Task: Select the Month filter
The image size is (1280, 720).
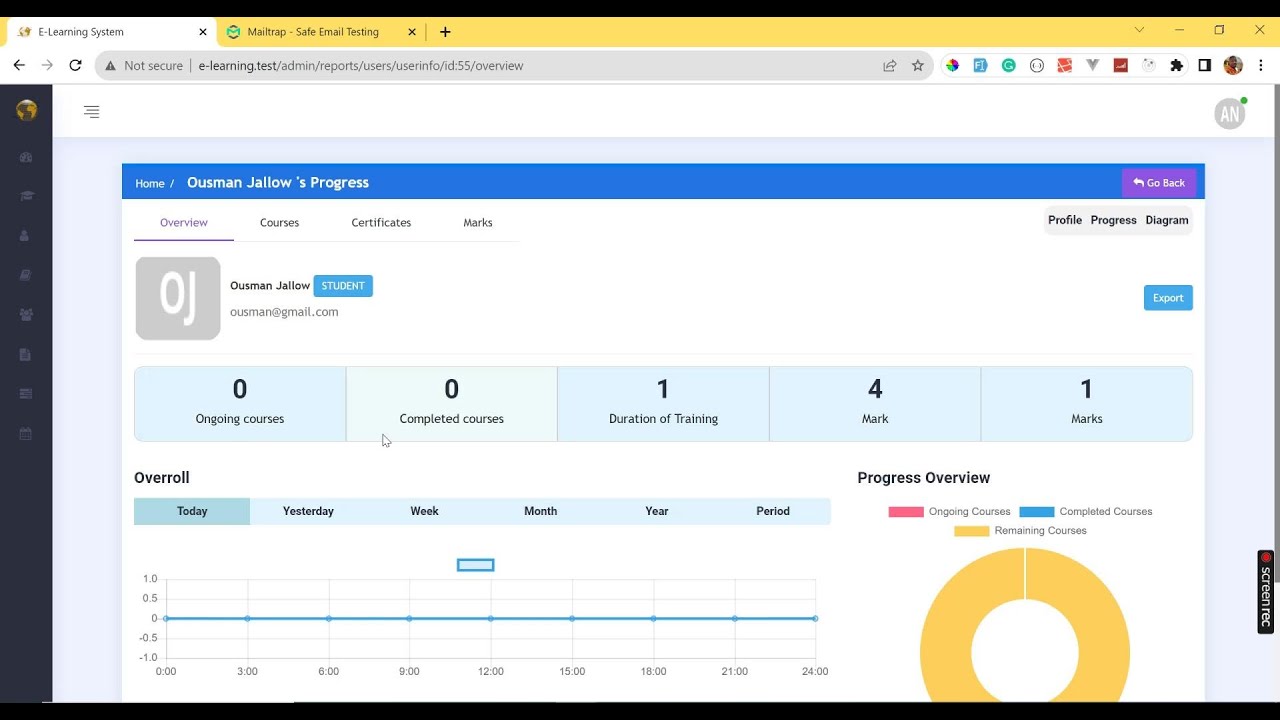Action: 540,511
